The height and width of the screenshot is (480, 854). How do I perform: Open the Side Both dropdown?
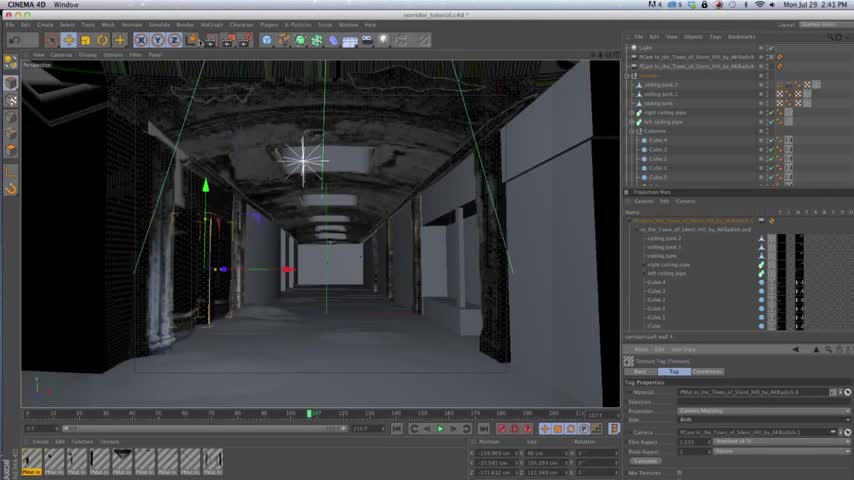tap(764, 420)
